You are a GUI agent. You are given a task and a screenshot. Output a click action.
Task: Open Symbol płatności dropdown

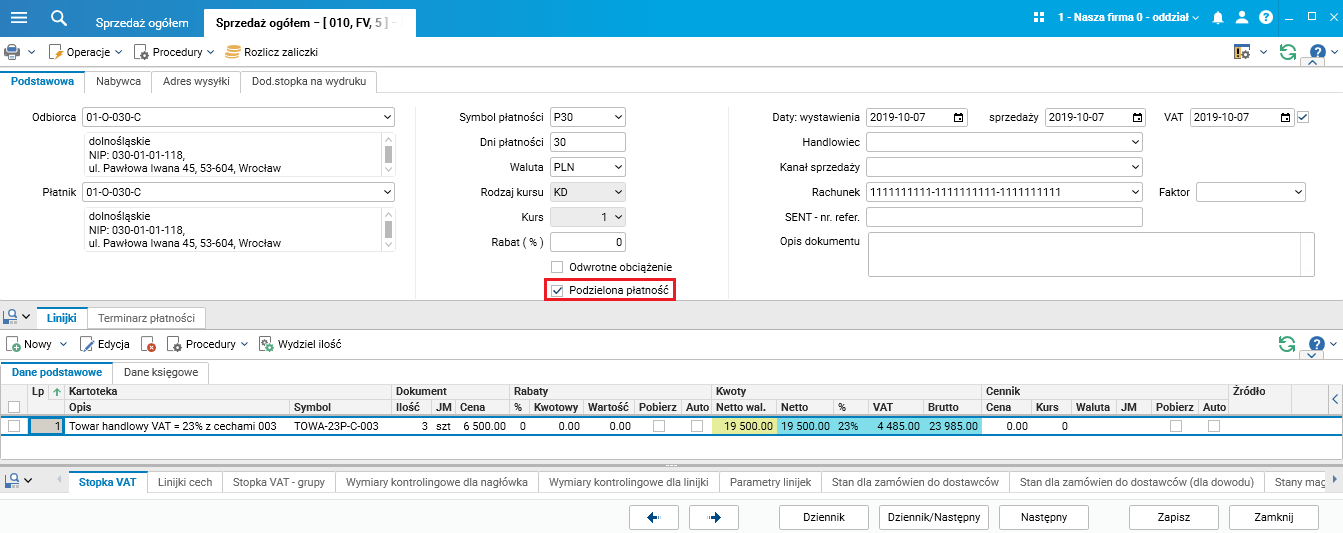617,117
